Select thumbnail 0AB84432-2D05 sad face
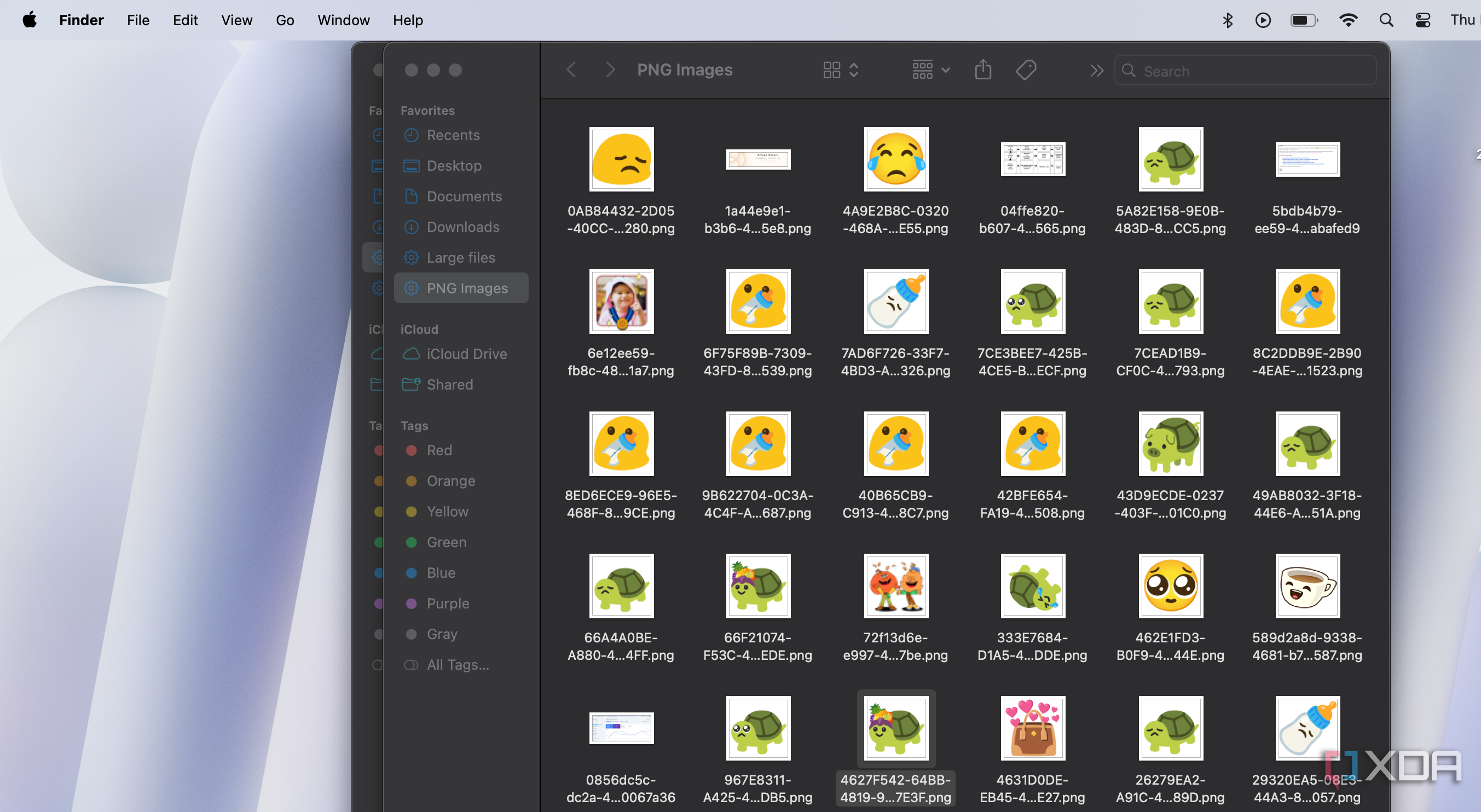Image resolution: width=1481 pixels, height=812 pixels. click(621, 159)
